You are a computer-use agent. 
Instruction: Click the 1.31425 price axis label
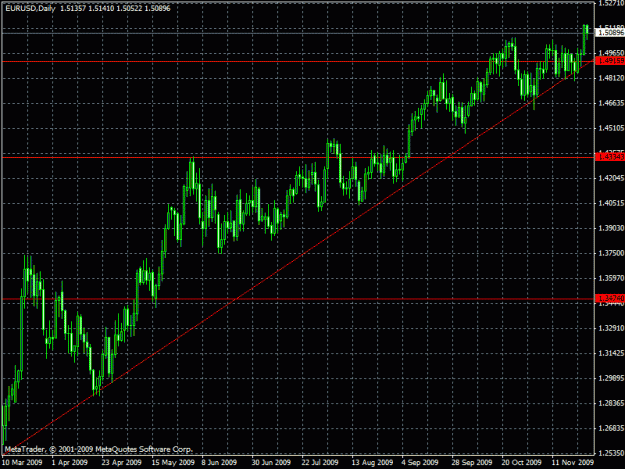[x=611, y=353]
